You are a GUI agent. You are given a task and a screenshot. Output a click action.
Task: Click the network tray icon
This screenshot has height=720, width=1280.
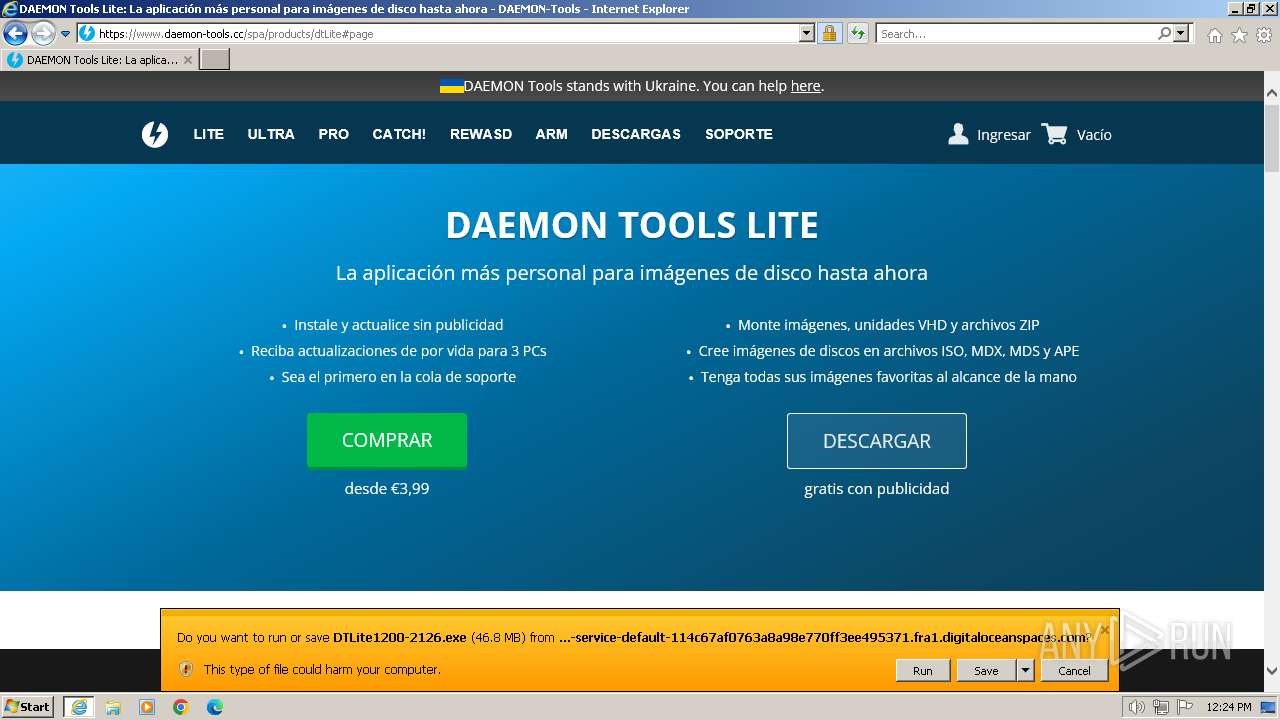1161,707
